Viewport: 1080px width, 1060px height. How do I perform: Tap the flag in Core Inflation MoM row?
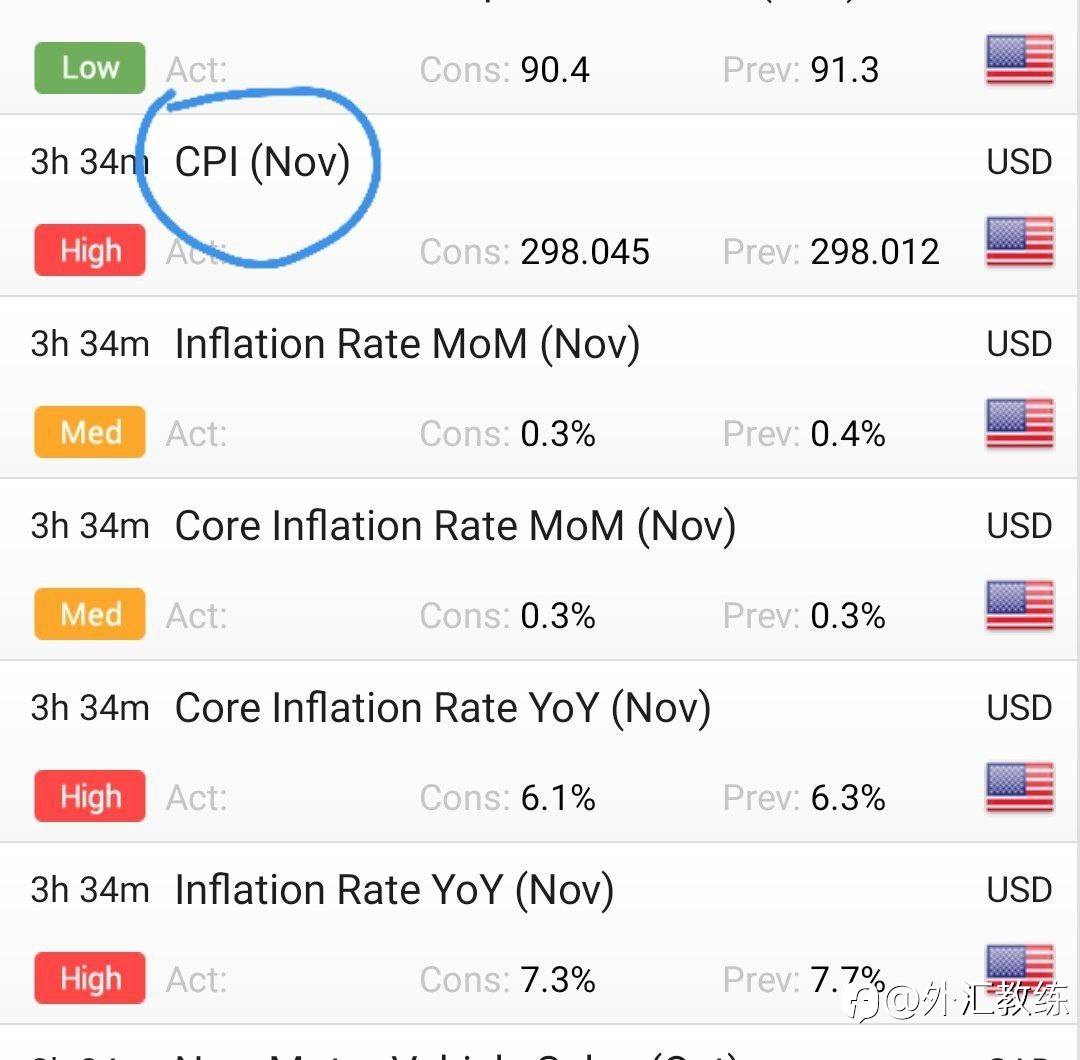pyautogui.click(x=1019, y=605)
